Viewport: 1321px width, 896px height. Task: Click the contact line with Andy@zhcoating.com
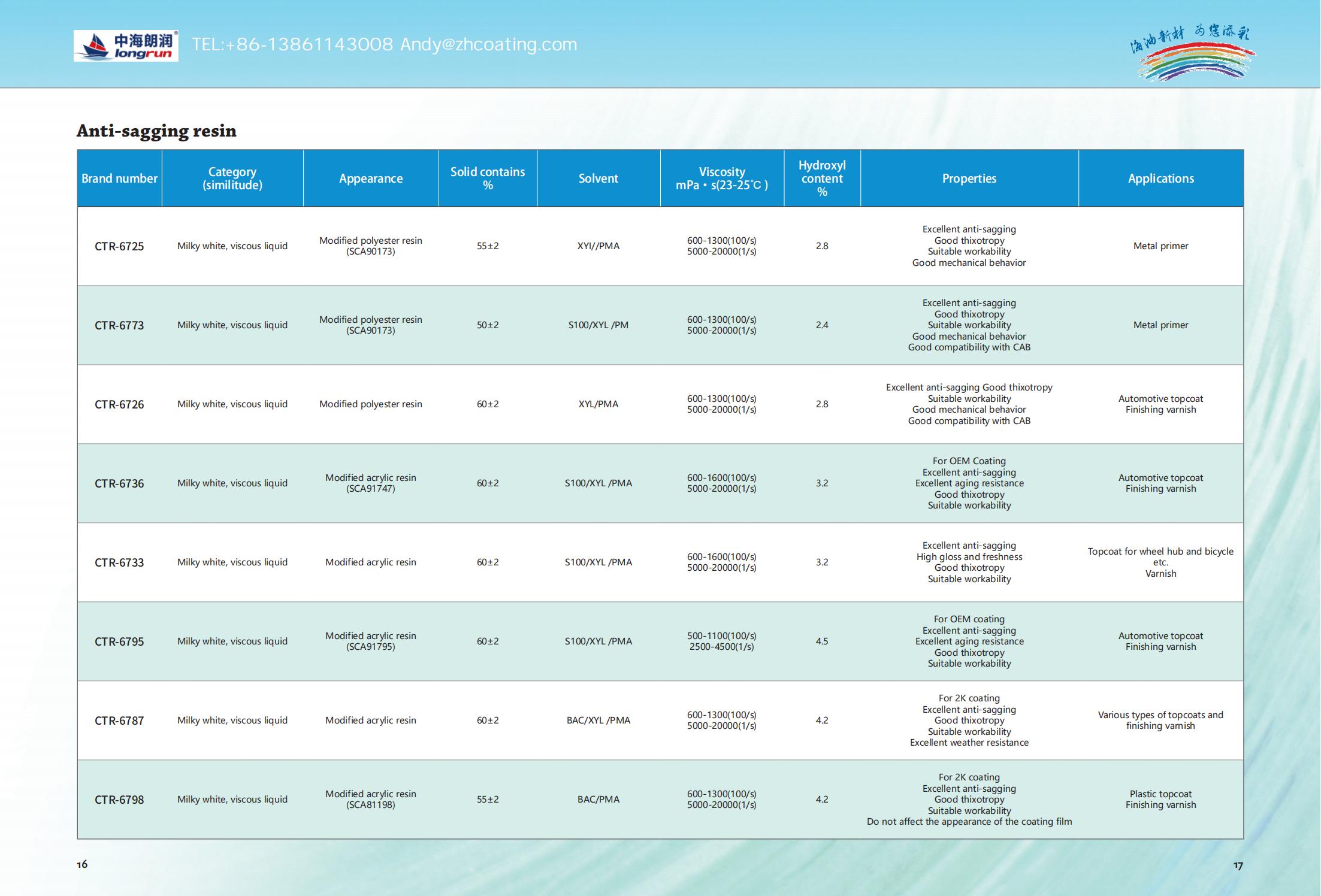385,45
